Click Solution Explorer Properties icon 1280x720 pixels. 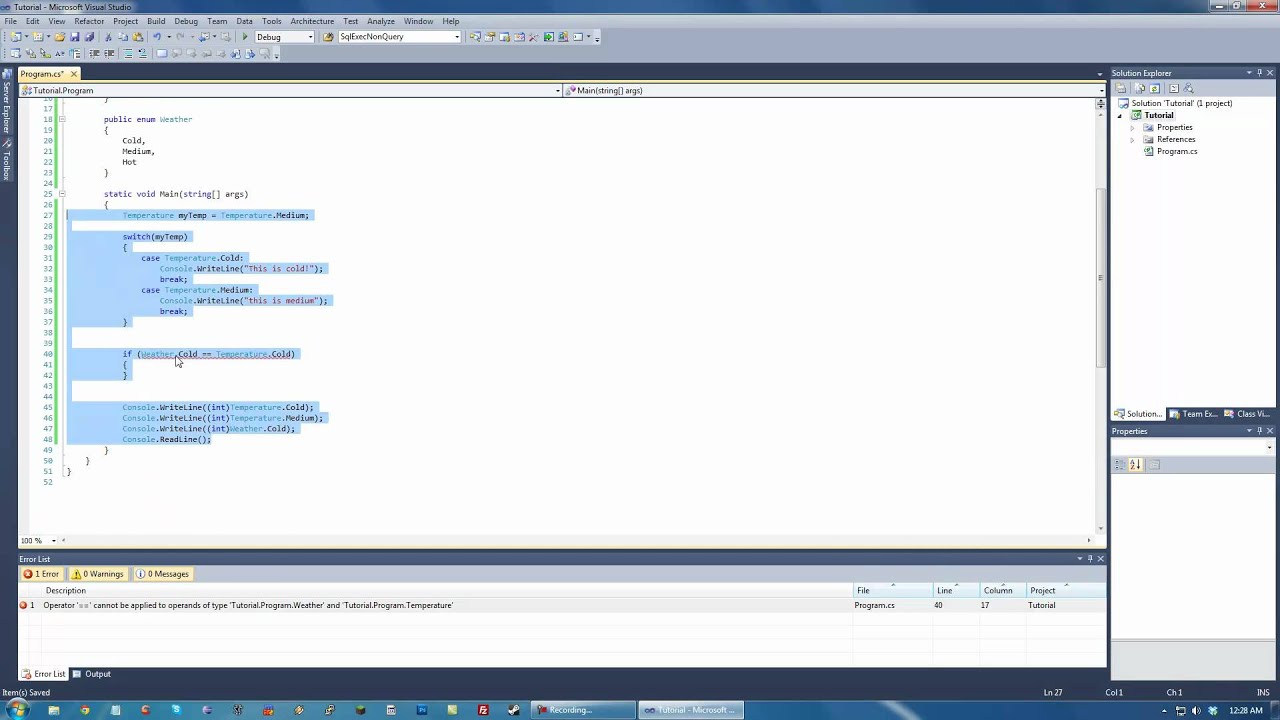[1120, 88]
